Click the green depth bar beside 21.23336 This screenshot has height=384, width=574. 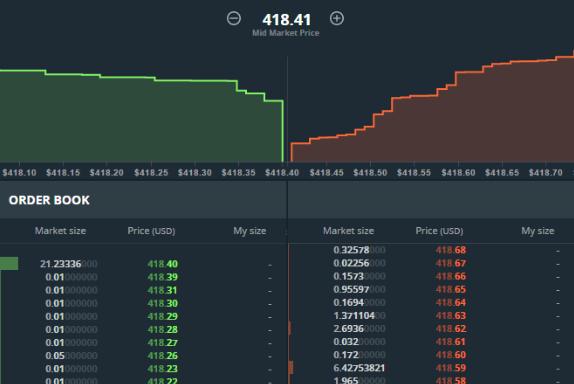[x=9, y=264]
